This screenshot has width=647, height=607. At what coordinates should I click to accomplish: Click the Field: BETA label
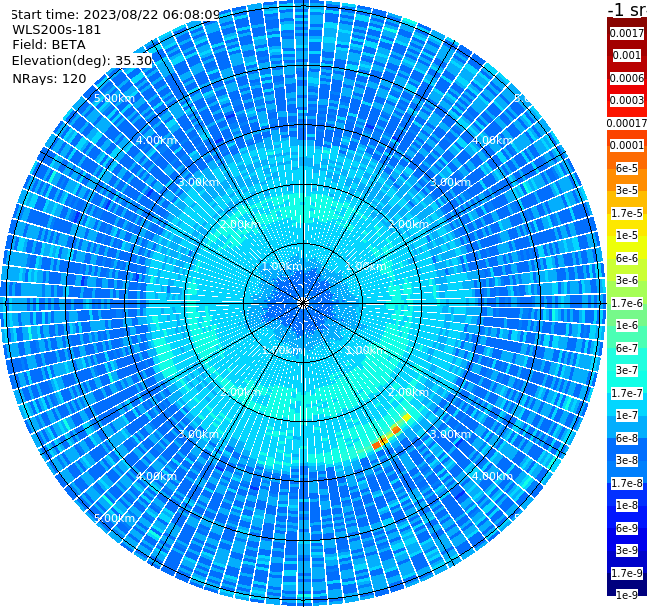49,45
